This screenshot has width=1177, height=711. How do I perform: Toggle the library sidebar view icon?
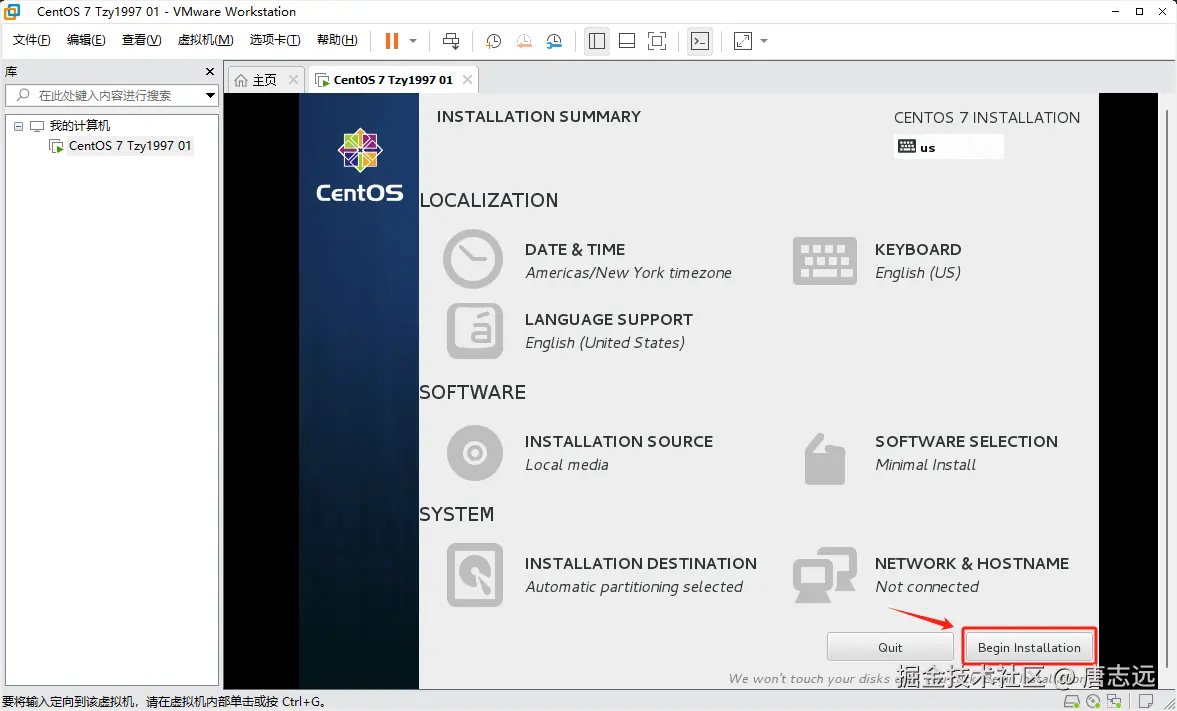point(597,41)
